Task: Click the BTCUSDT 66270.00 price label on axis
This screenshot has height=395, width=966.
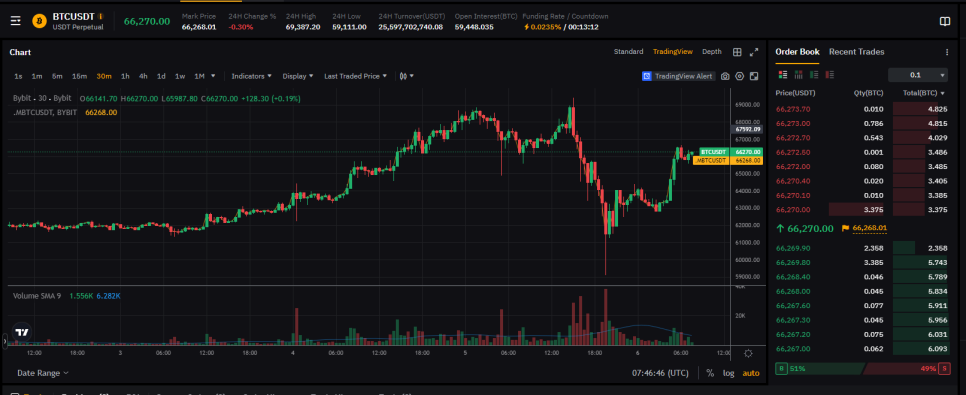Action: (x=731, y=152)
